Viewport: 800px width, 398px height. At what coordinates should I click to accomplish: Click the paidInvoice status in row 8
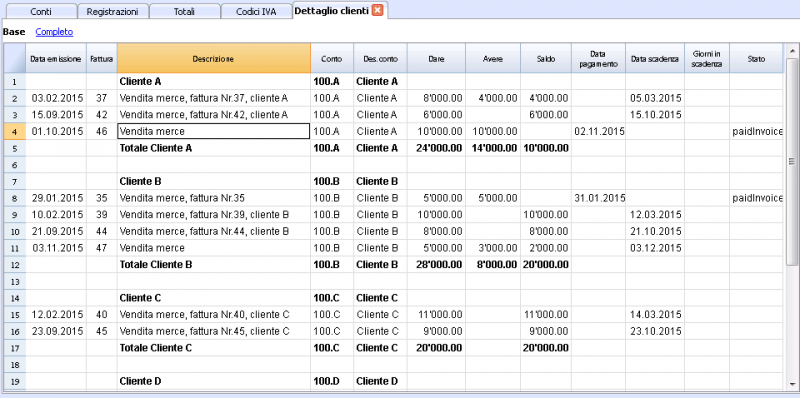point(756,198)
